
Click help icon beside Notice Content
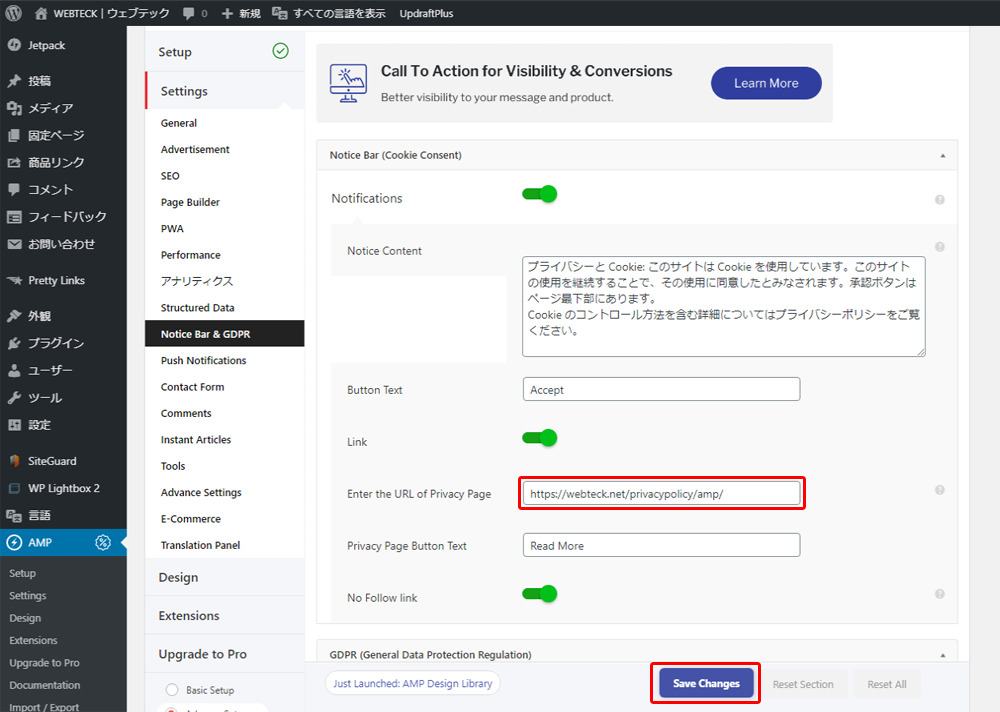pos(939,247)
